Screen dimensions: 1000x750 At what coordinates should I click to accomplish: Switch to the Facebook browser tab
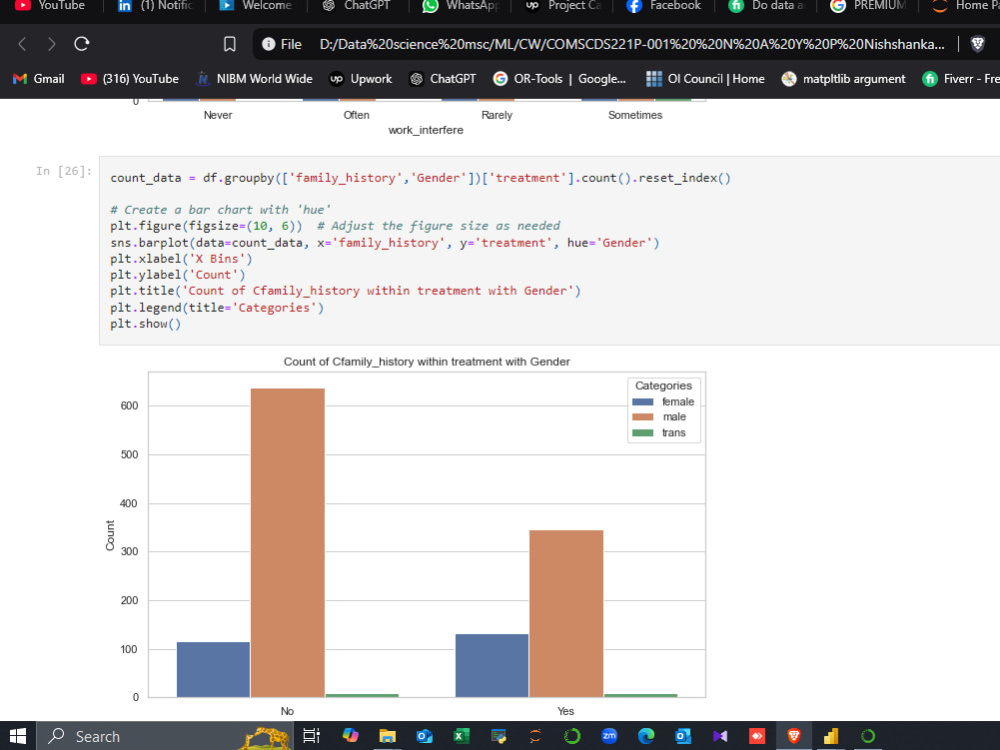(x=663, y=6)
